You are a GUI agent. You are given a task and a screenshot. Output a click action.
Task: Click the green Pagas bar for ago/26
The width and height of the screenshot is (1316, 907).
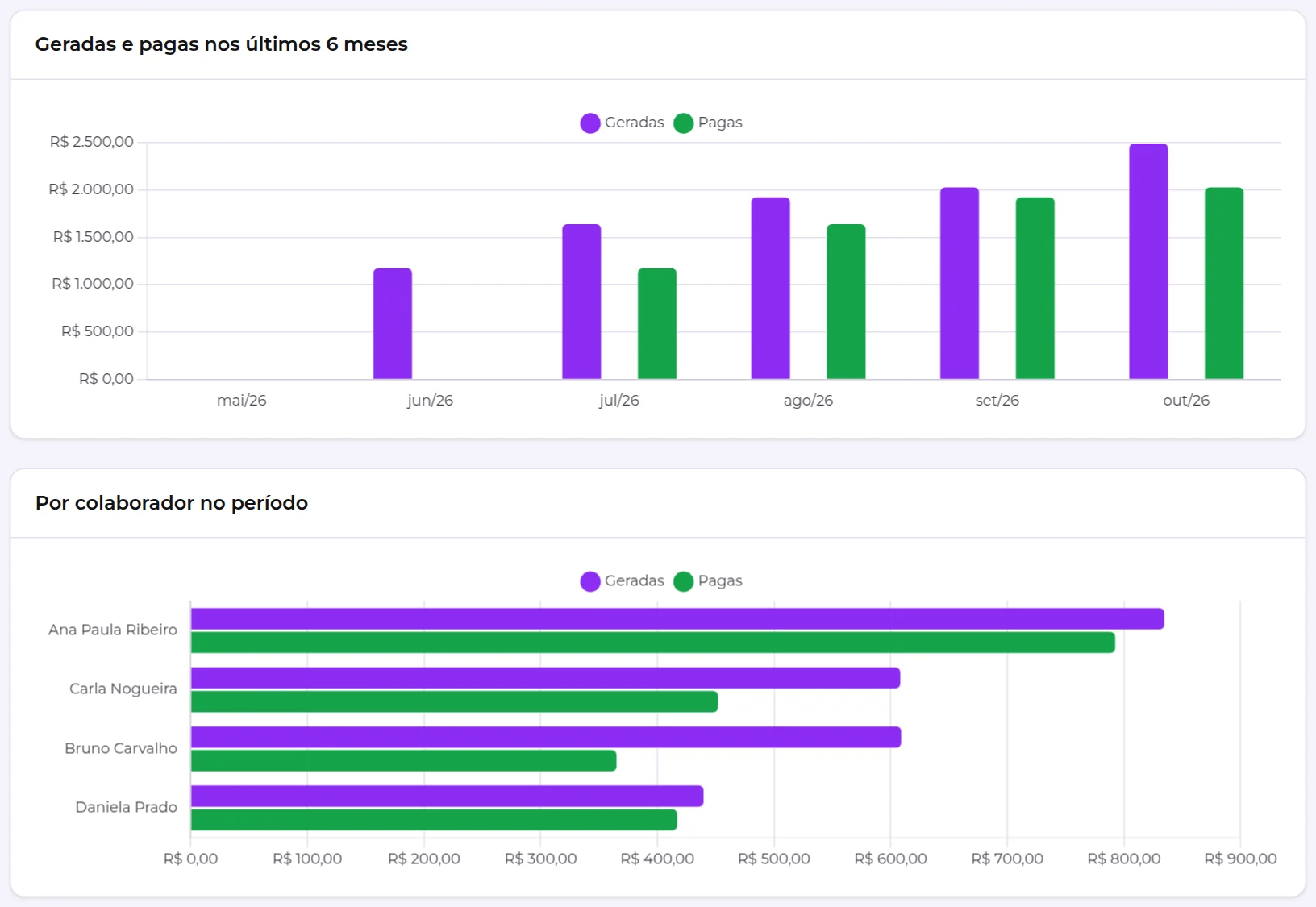[846, 302]
